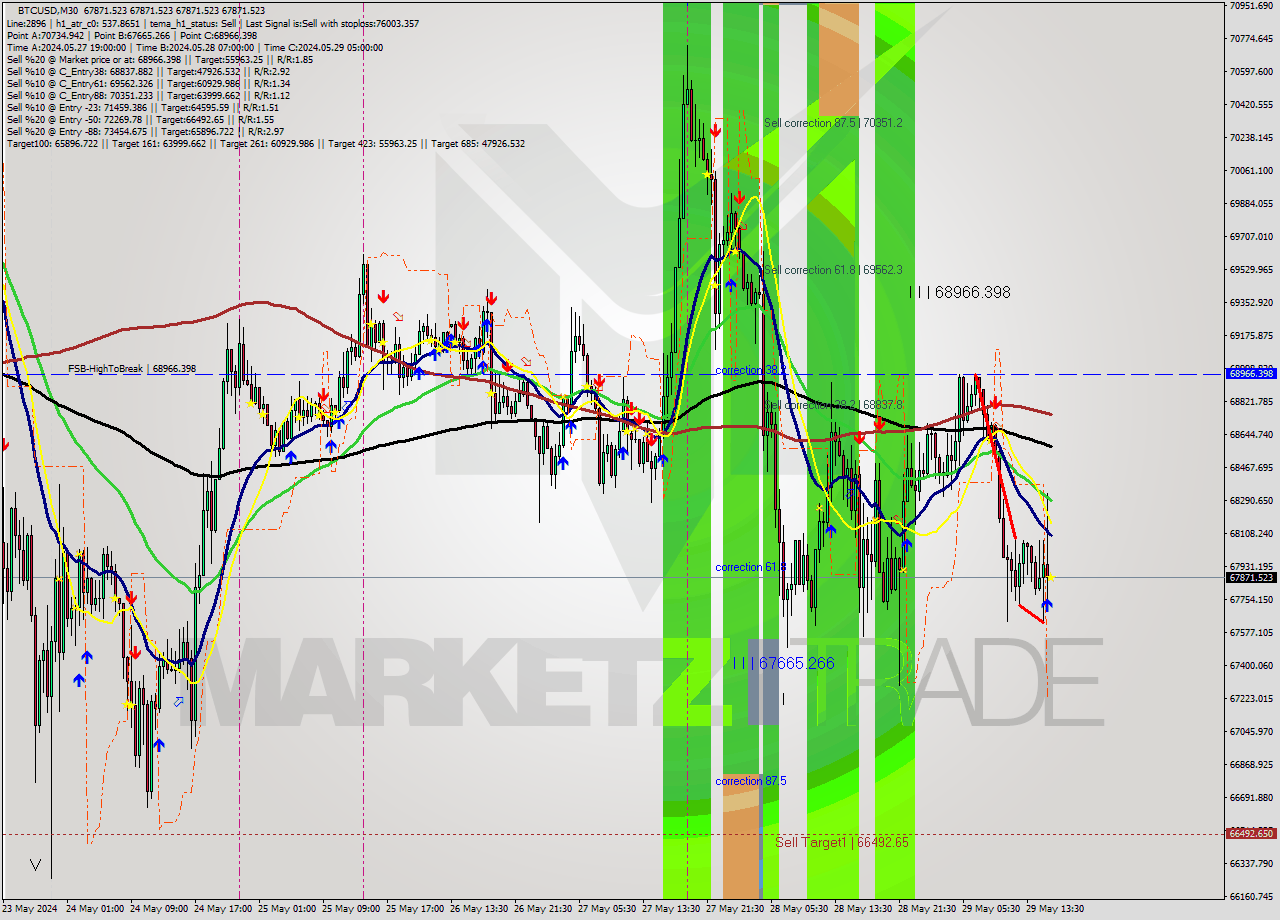Click the '28 May 21:30' time label

(x=927, y=909)
